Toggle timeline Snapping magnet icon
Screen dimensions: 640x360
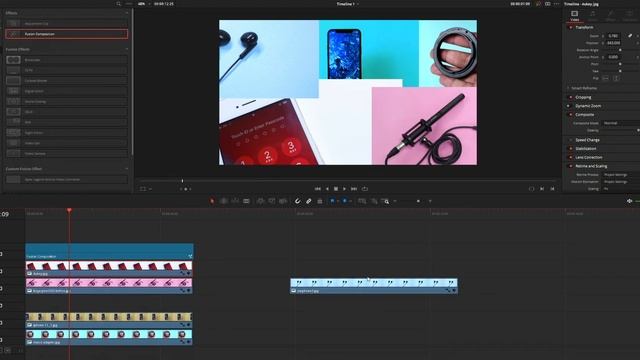(298, 201)
